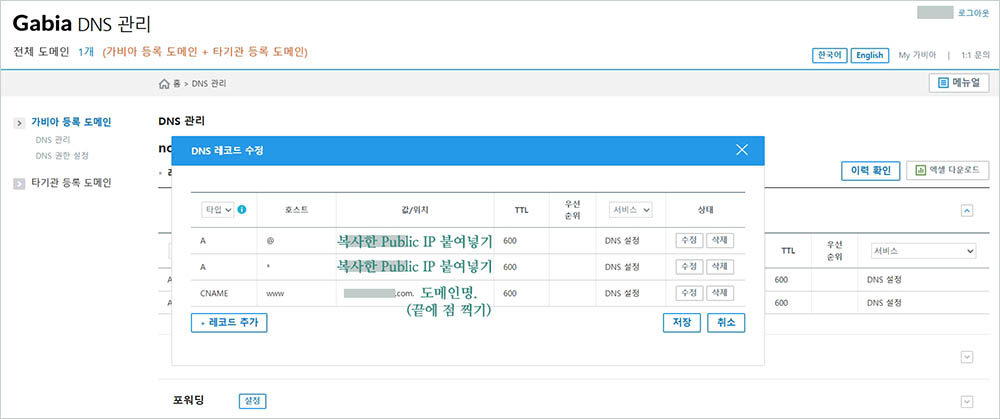Switch language to 한국어

pos(829,55)
